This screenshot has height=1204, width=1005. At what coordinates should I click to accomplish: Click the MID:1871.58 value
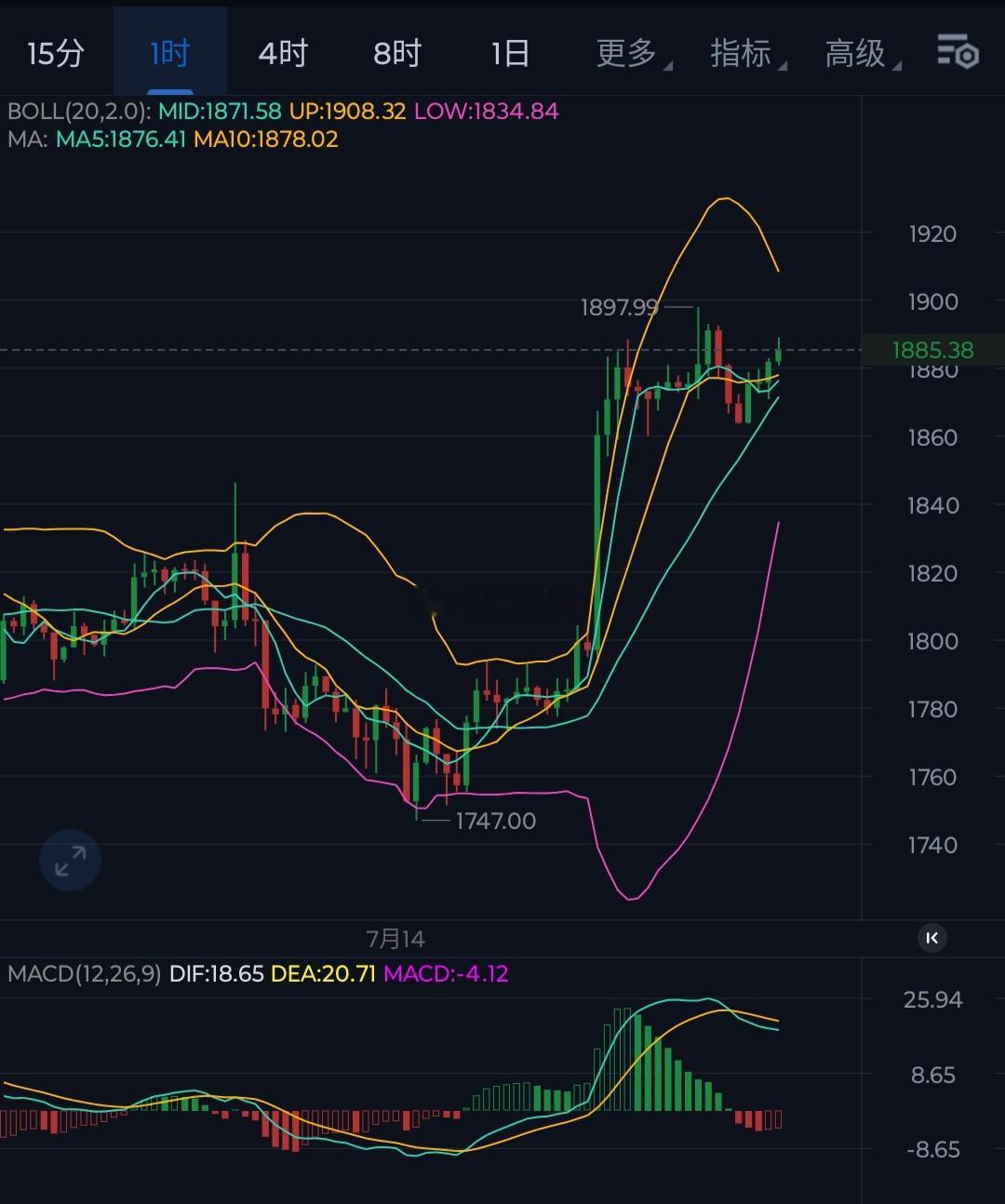point(220,112)
